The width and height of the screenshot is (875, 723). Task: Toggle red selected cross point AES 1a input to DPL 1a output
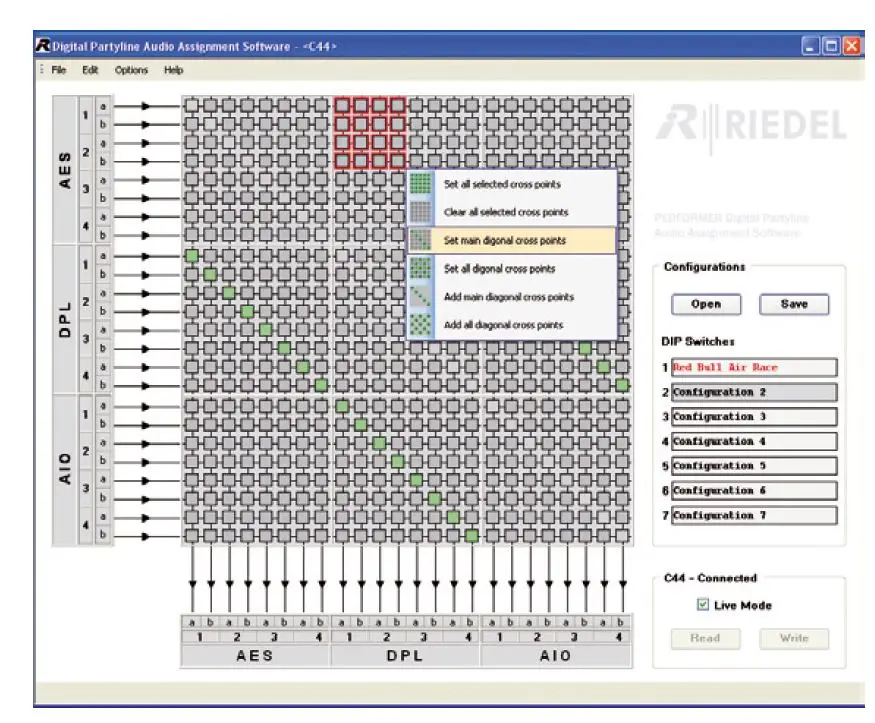[x=342, y=105]
